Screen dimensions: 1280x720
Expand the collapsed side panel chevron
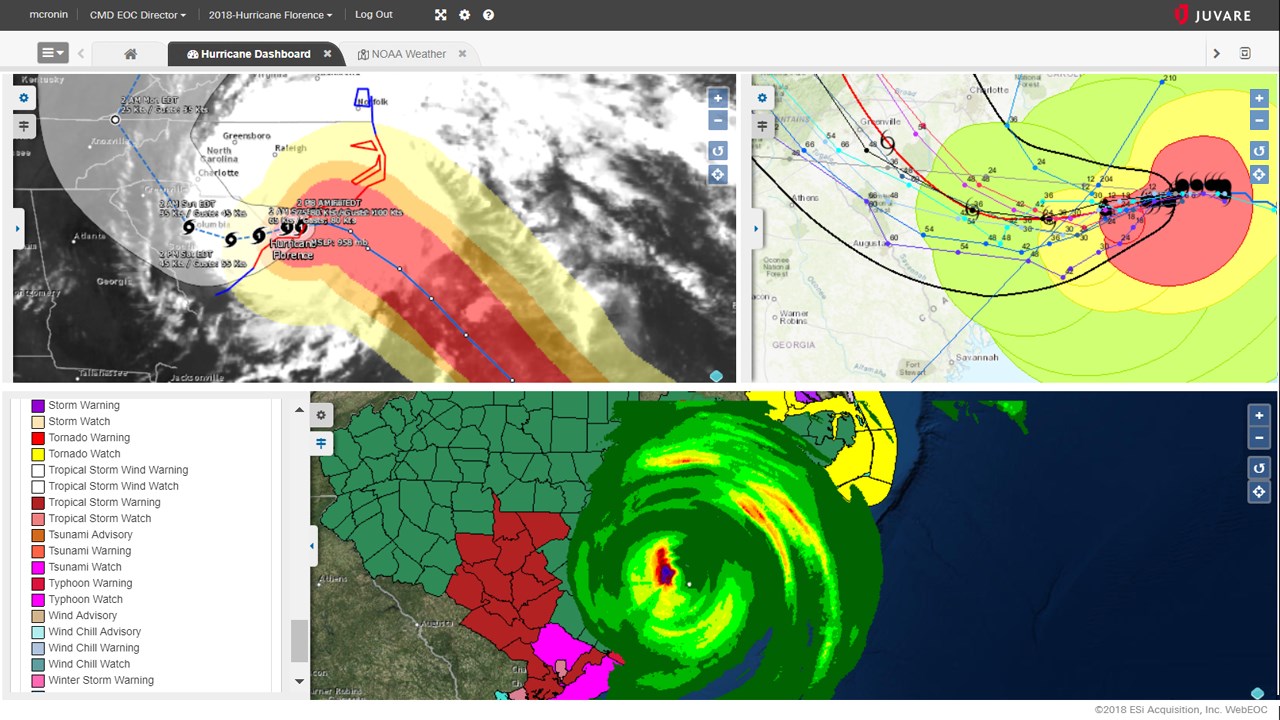point(17,228)
